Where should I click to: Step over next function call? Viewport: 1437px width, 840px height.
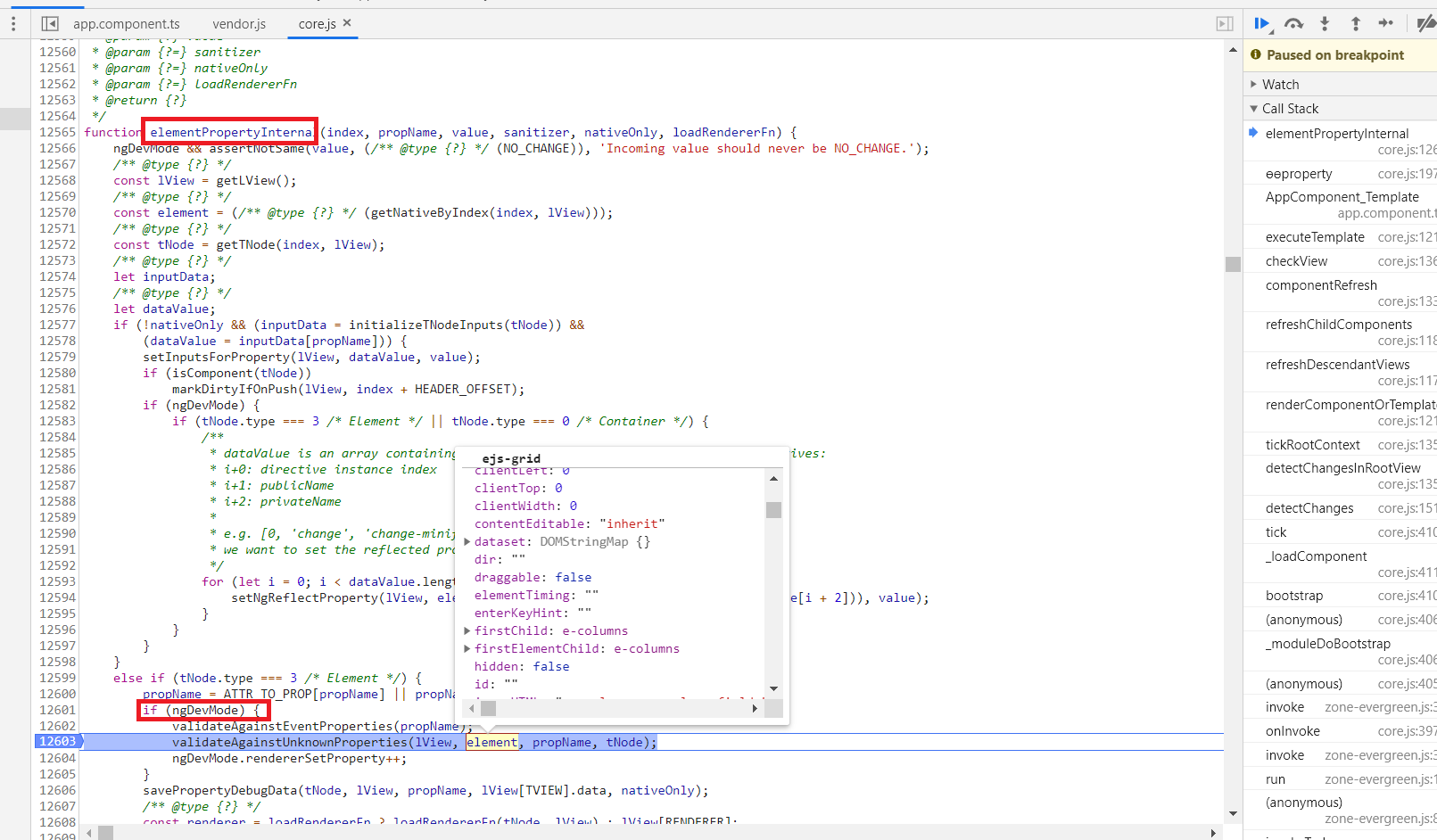pos(1293,24)
